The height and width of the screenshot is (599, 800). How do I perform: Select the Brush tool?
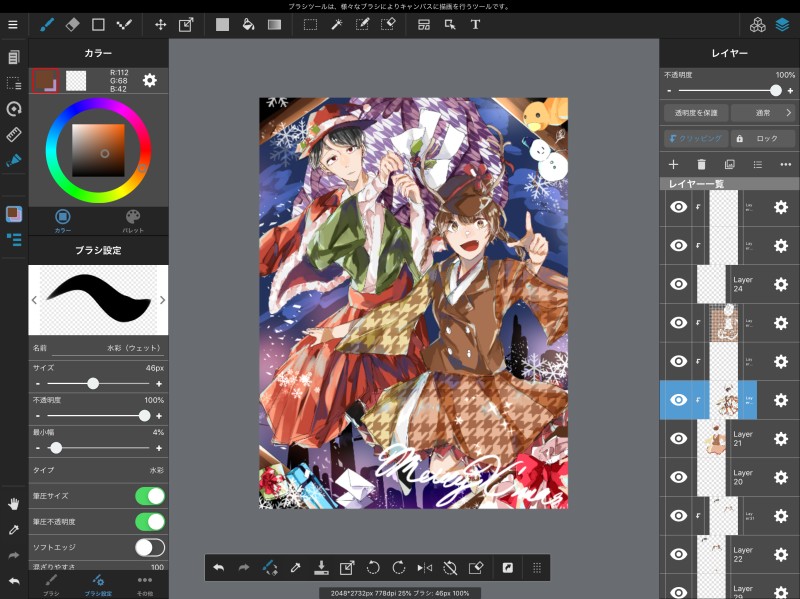click(x=47, y=24)
